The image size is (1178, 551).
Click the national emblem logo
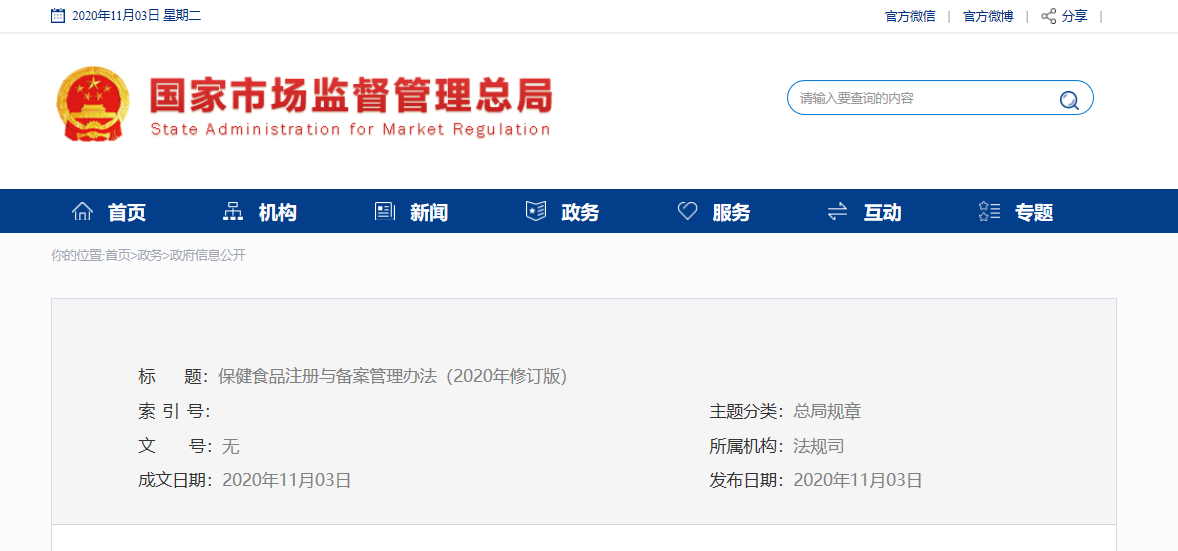click(x=93, y=103)
